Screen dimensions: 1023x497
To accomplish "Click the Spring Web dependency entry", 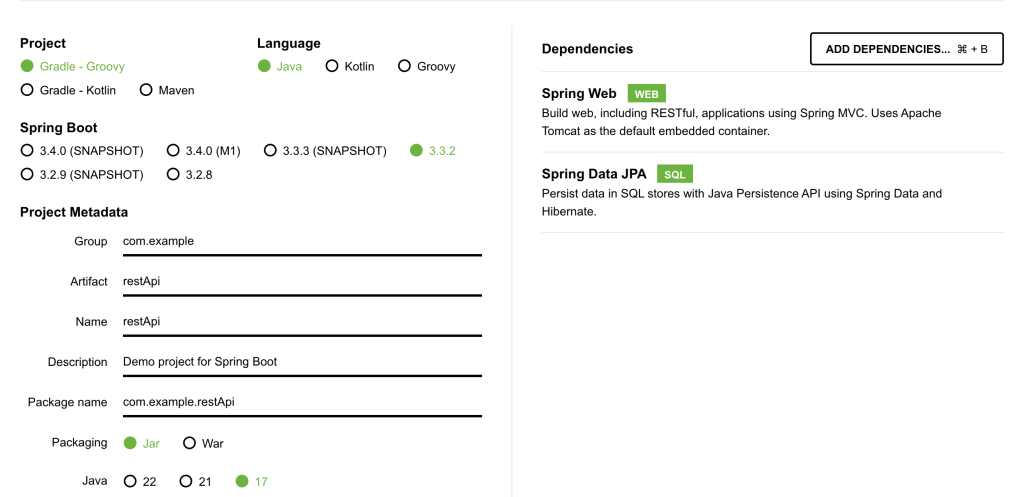I will tap(579, 94).
